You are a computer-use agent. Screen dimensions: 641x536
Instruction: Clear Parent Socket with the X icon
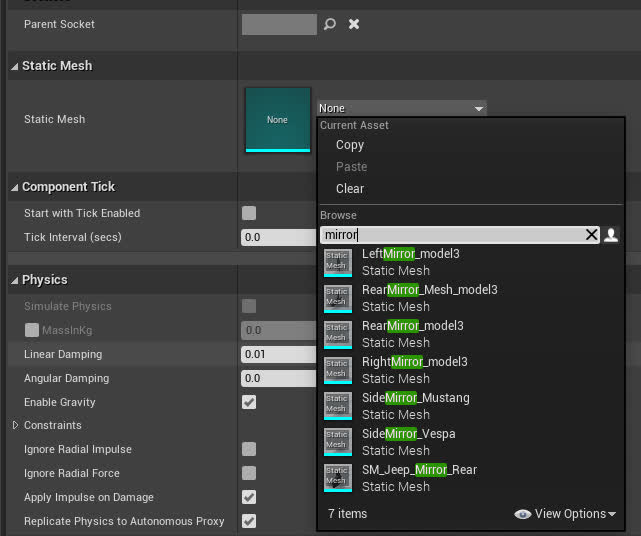[x=354, y=24]
